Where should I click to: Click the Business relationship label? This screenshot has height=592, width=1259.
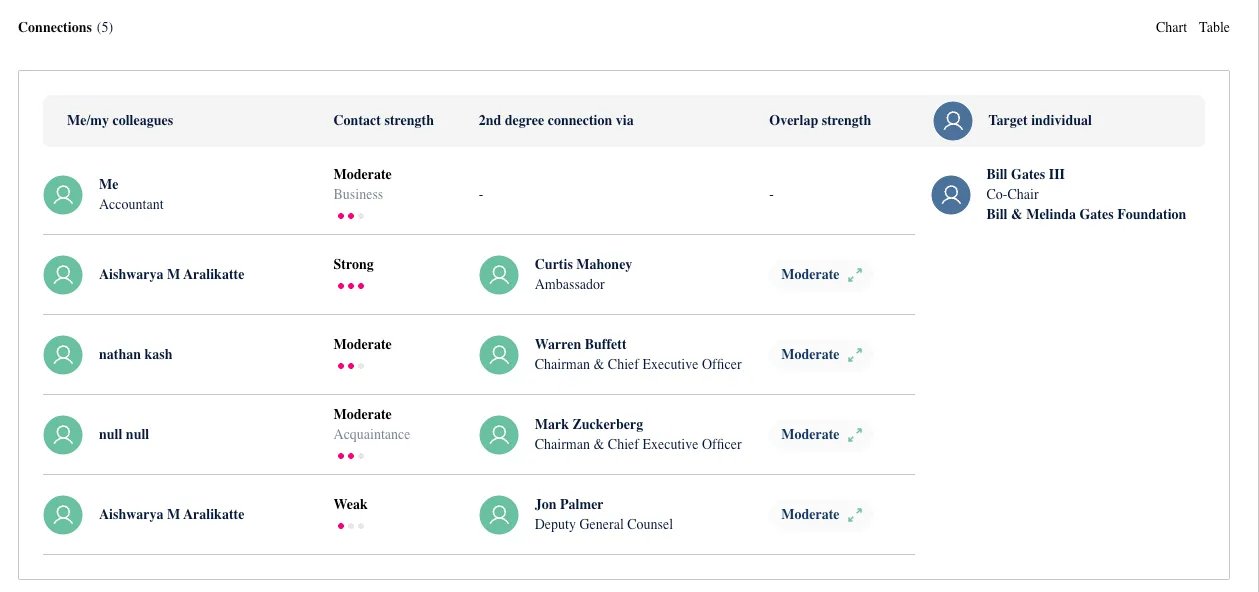point(358,195)
